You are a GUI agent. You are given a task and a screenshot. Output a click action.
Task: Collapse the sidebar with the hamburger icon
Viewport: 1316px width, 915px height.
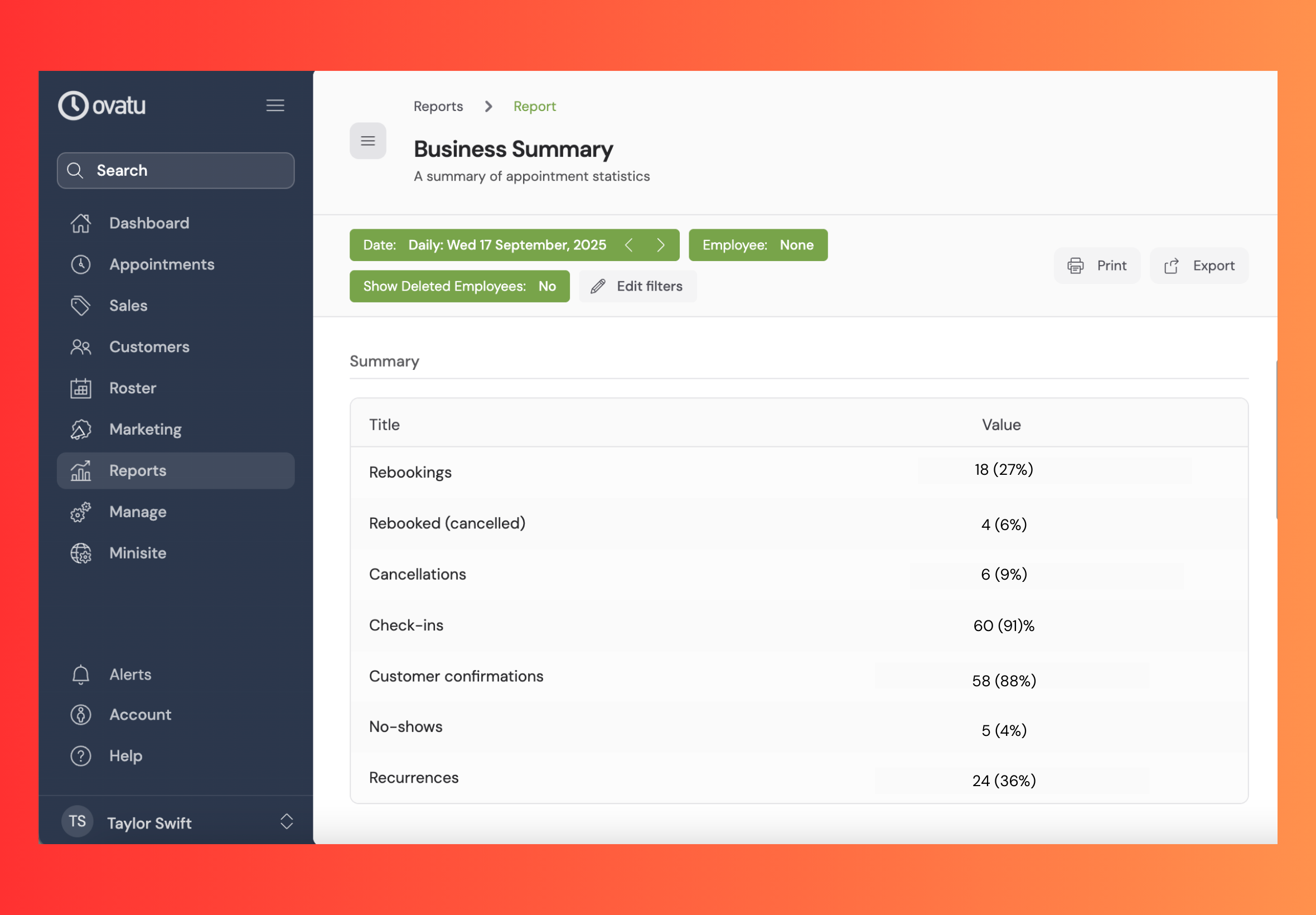pos(275,105)
